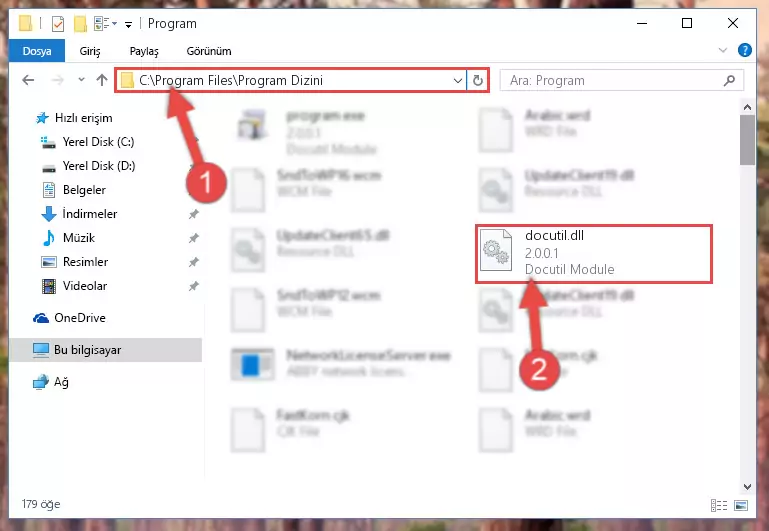The height and width of the screenshot is (531, 769).
Task: Click the Müzik note icon
Action: click(x=49, y=238)
